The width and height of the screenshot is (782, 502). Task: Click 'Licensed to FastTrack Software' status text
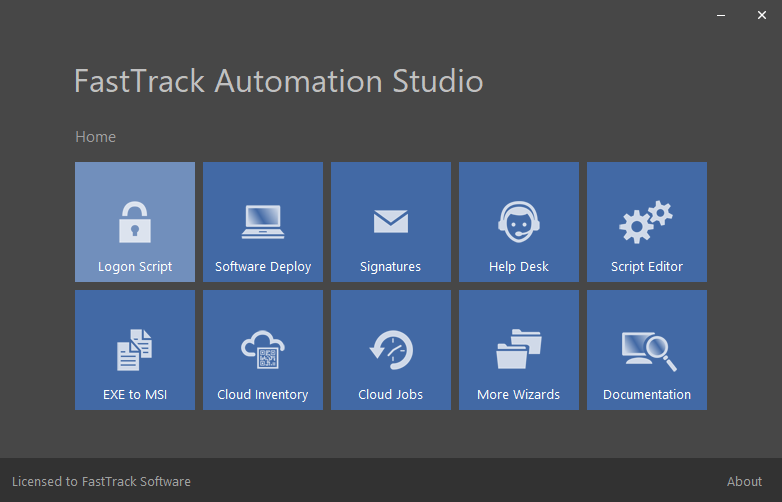click(x=101, y=482)
